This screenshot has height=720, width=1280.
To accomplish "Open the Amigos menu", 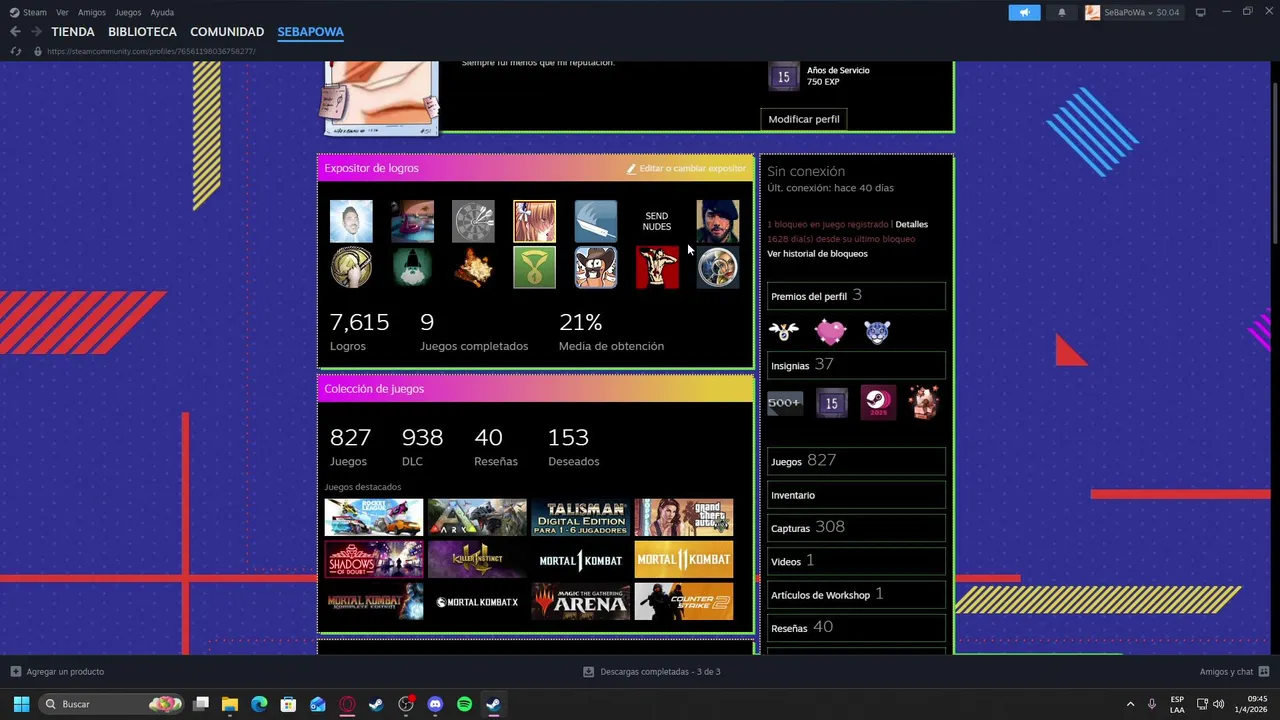I will tap(92, 12).
